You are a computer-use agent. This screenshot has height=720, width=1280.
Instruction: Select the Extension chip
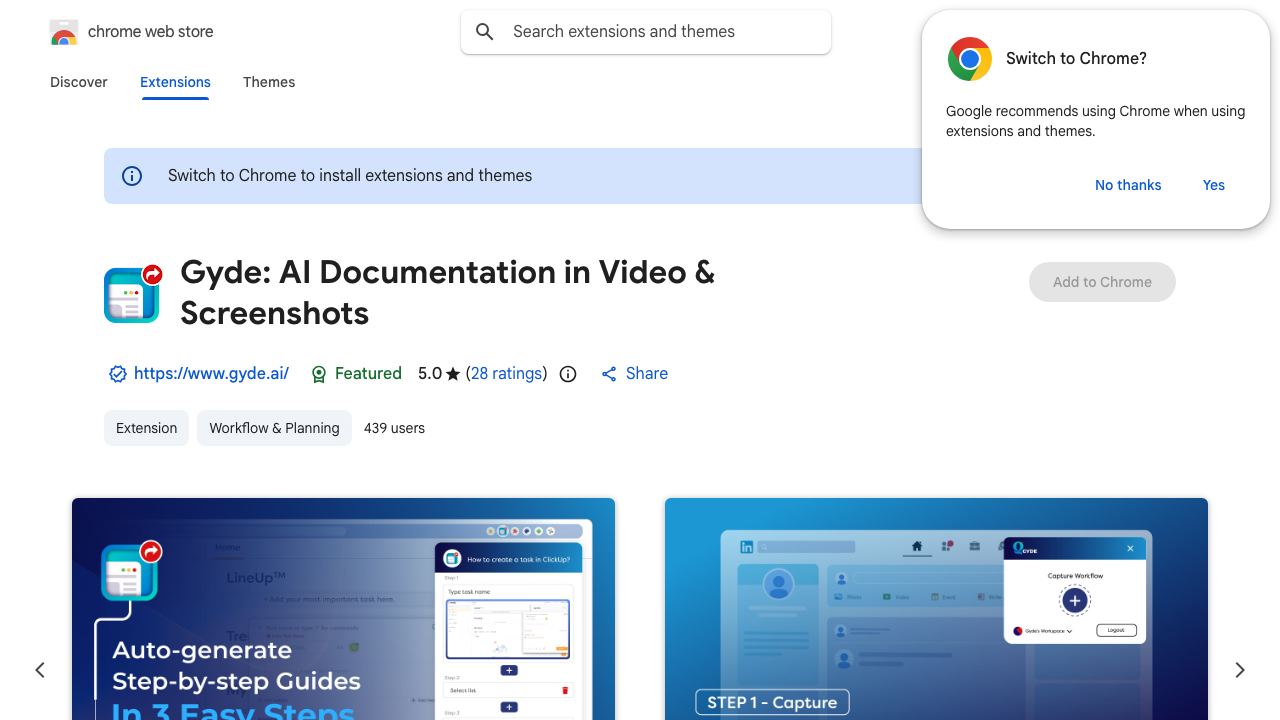pyautogui.click(x=146, y=428)
